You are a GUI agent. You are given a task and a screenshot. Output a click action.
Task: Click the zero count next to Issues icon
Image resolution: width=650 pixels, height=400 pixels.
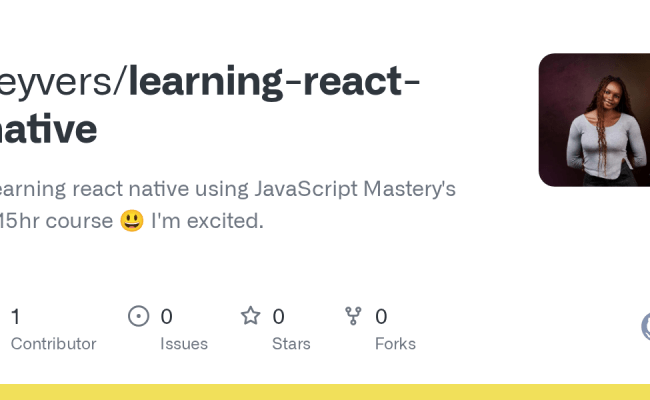pyautogui.click(x=167, y=316)
